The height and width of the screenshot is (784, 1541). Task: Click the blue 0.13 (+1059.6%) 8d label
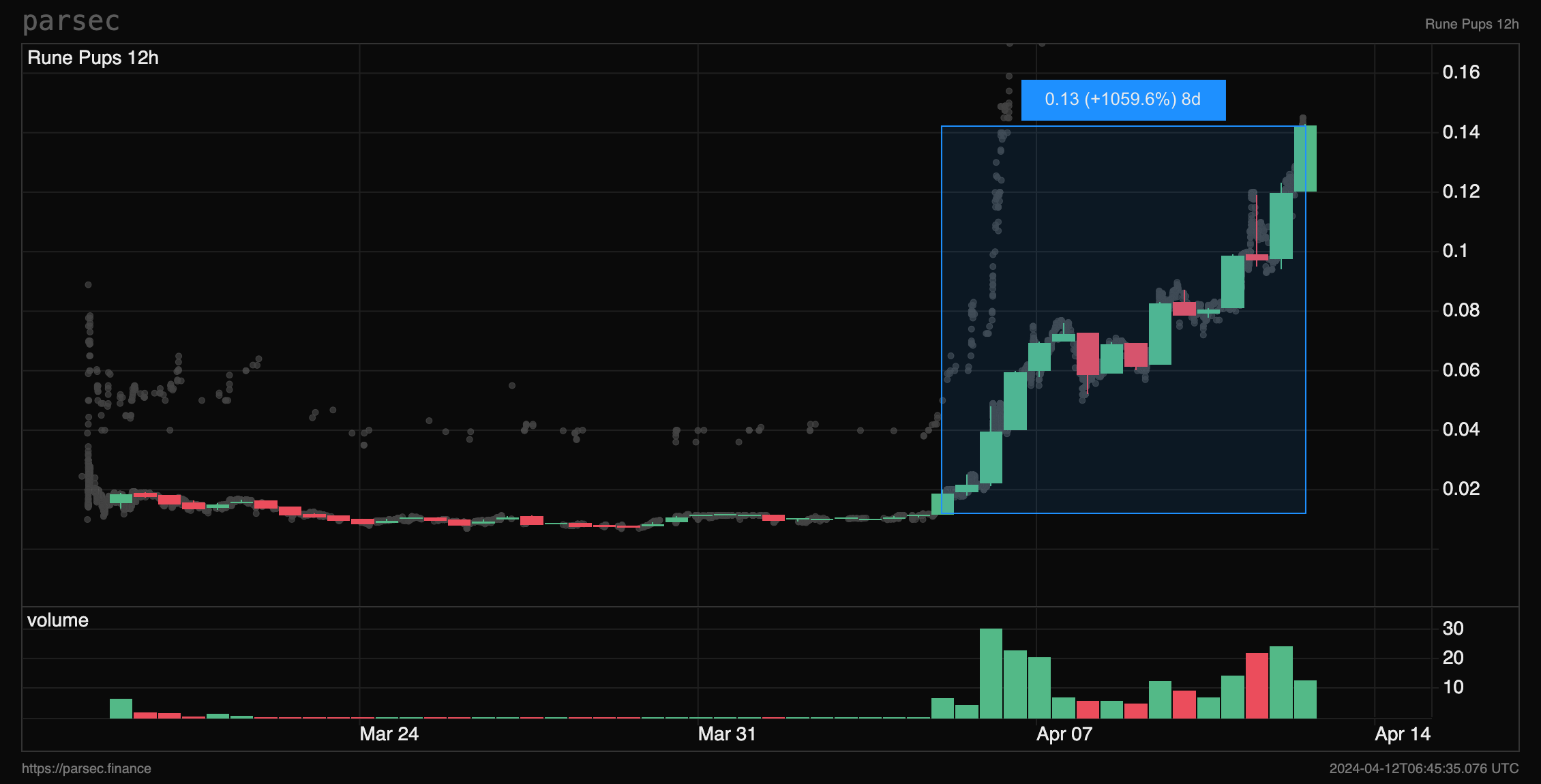click(1122, 100)
